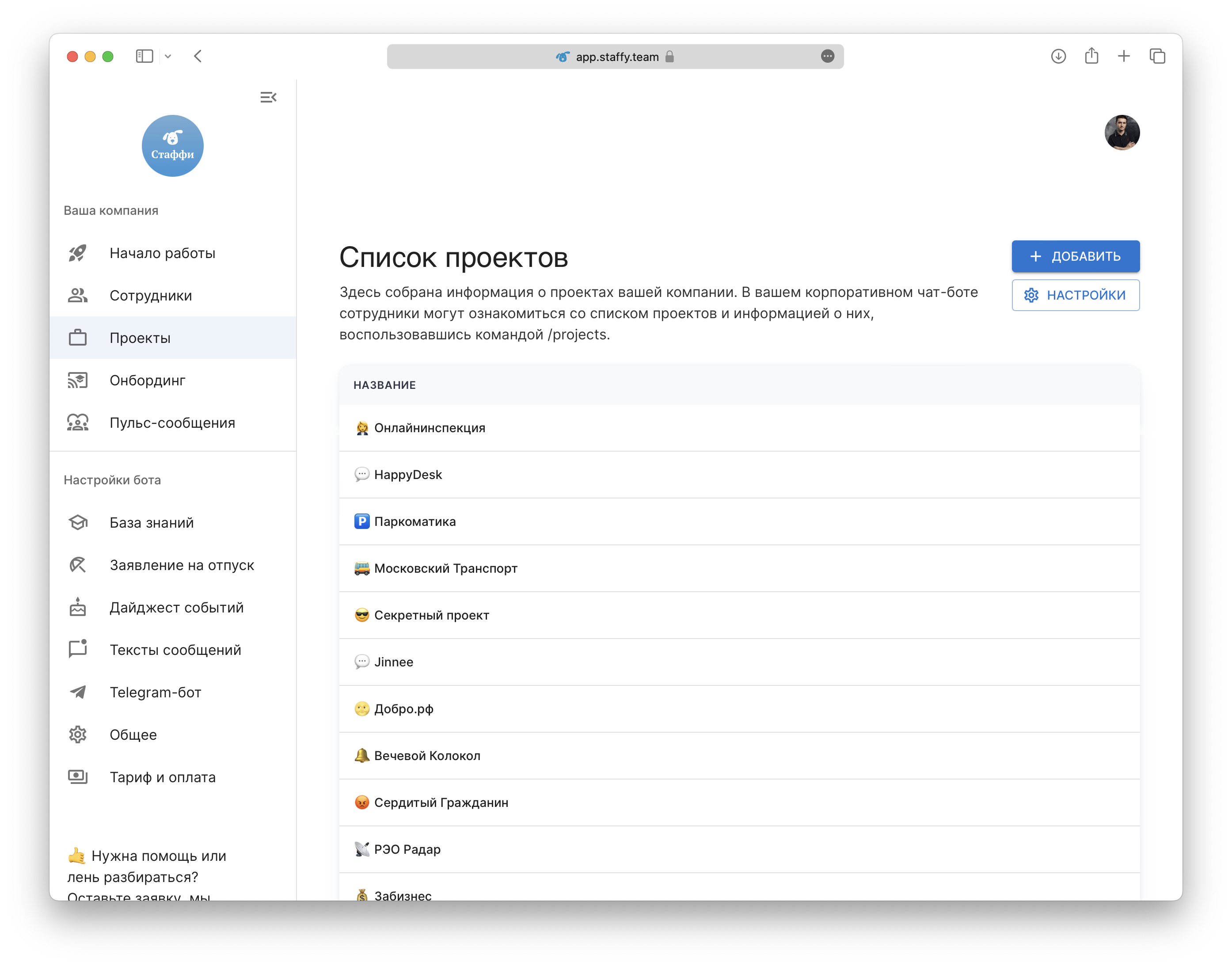The height and width of the screenshot is (966, 1232).
Task: Click the graduation cap icon beside База знаний
Action: [77, 522]
